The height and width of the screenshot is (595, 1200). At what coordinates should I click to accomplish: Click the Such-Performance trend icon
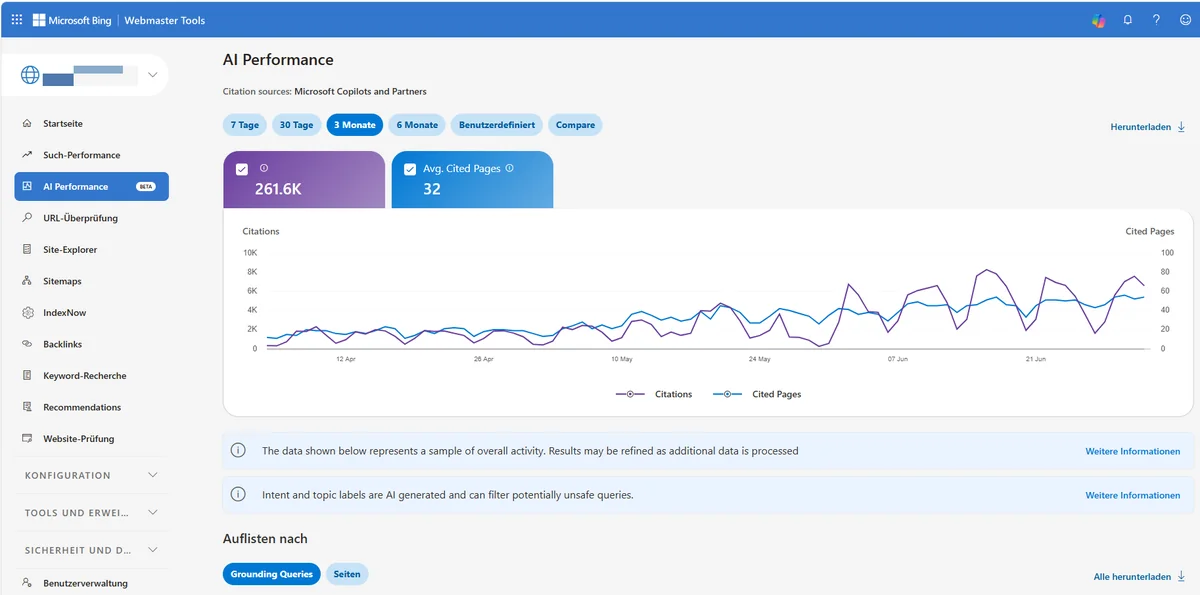28,155
